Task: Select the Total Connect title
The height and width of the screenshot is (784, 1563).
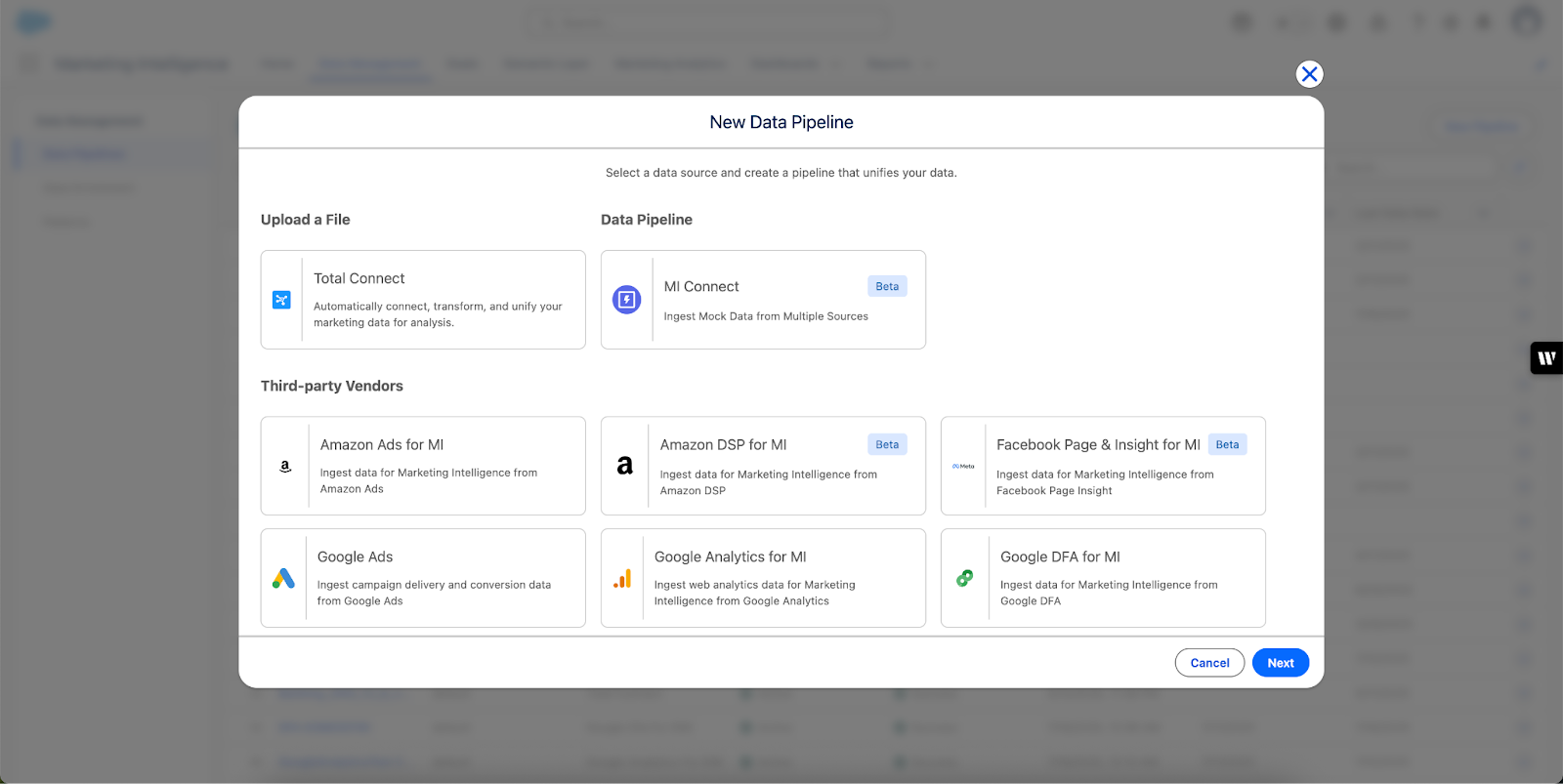Action: (x=359, y=278)
